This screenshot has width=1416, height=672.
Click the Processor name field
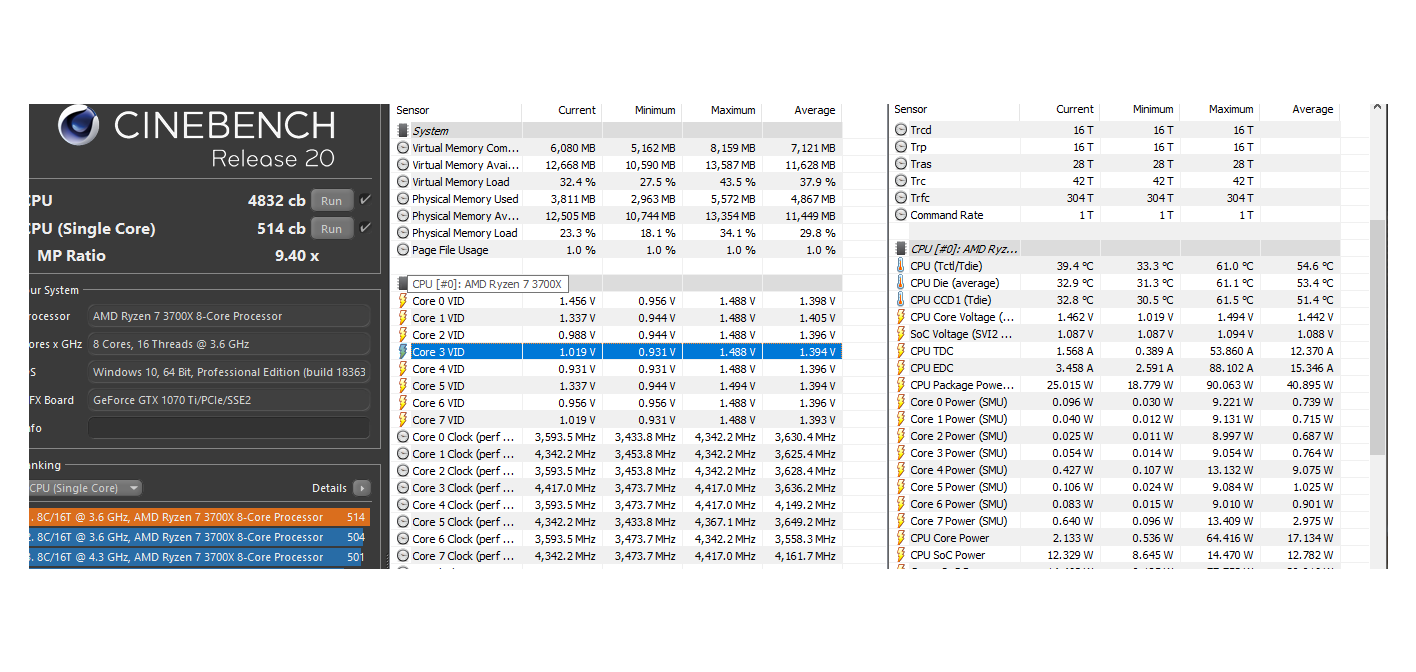point(229,316)
